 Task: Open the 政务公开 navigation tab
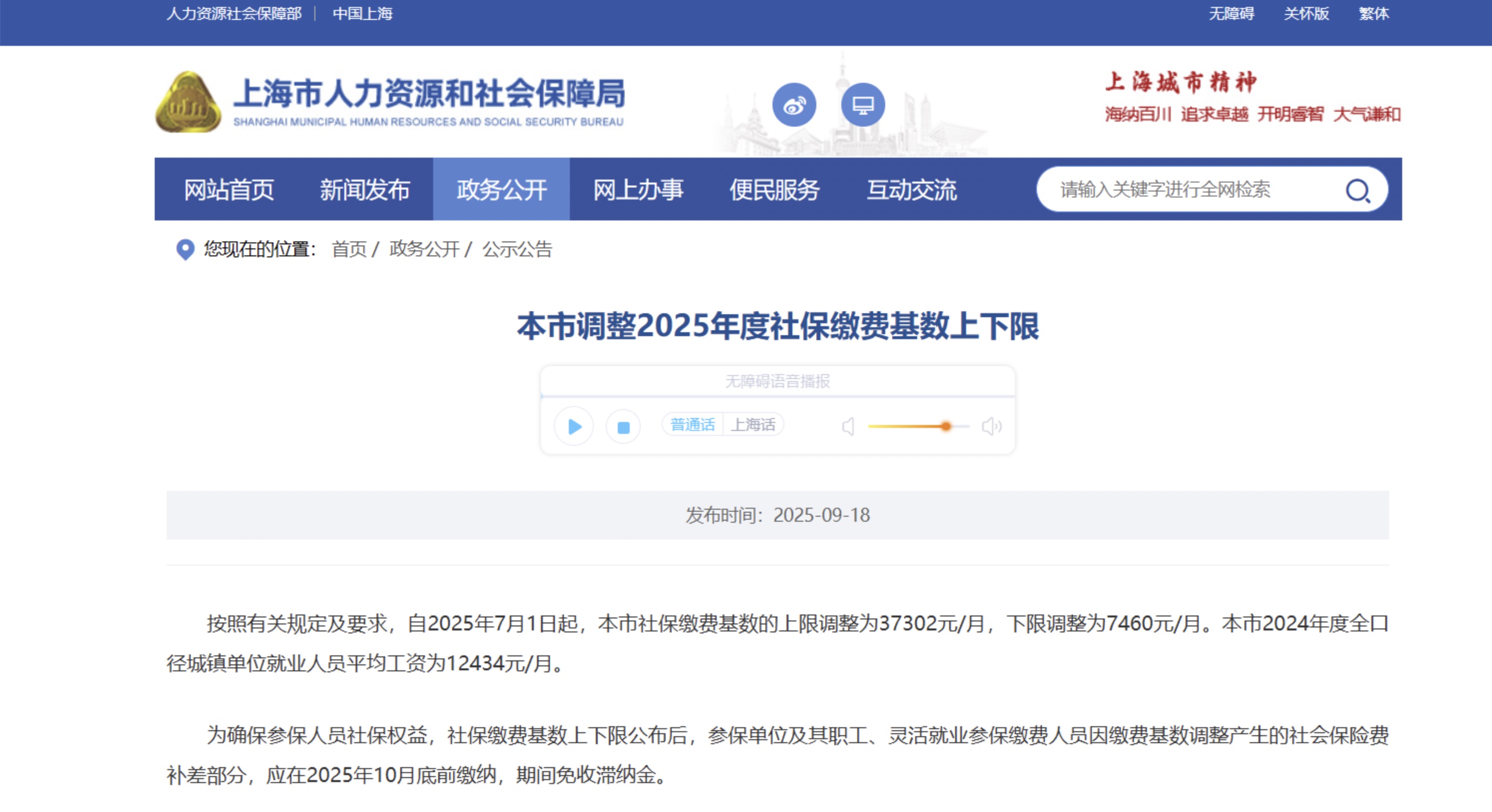click(x=501, y=190)
